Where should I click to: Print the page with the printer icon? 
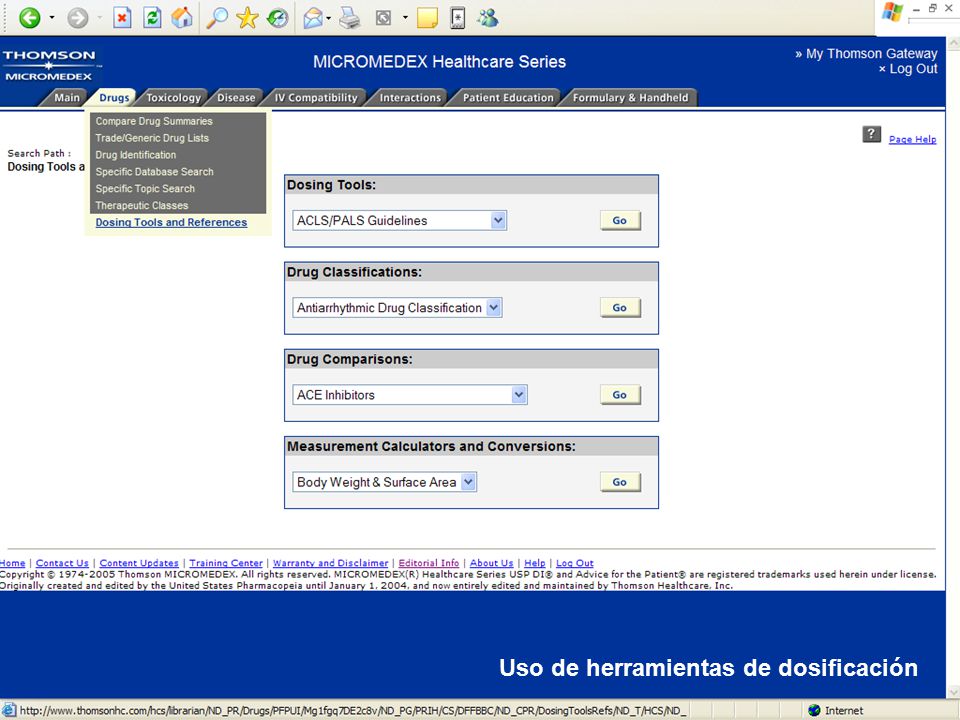(350, 18)
